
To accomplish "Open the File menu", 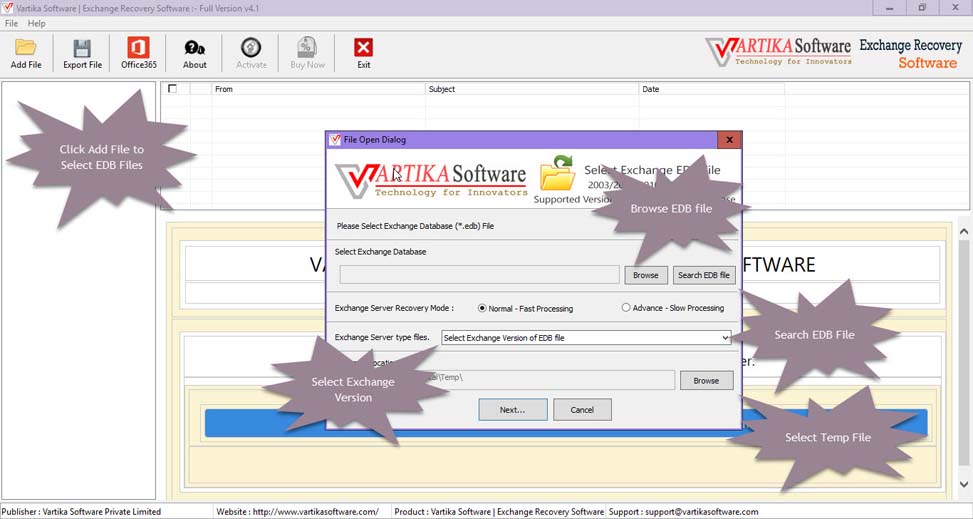I will 11,23.
